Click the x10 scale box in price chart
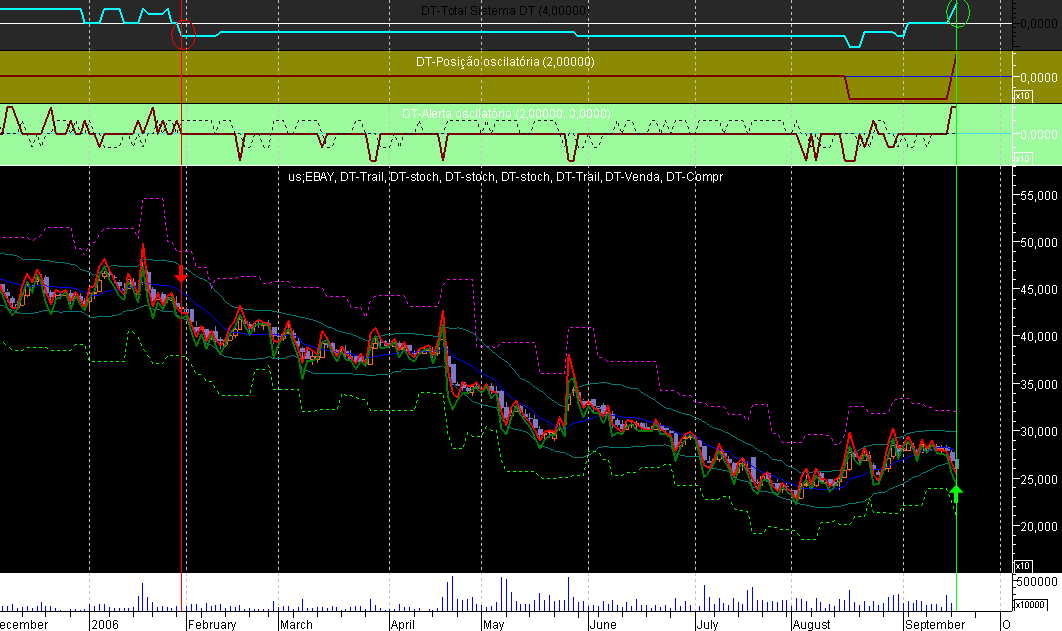The image size is (1062, 631). point(1023,566)
